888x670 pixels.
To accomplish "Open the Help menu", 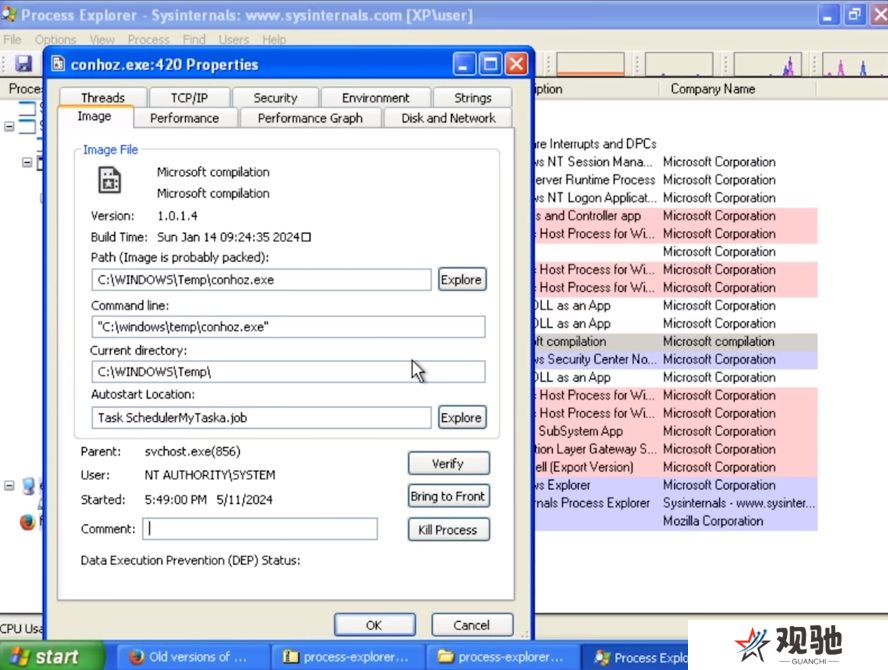I will (274, 40).
